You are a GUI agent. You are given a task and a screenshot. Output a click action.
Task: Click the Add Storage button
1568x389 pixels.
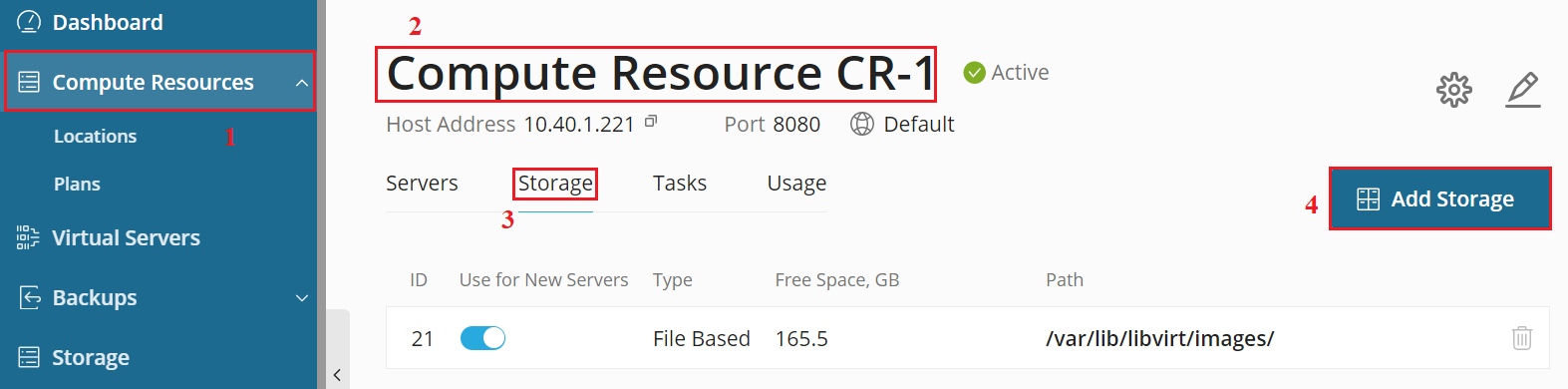[1440, 198]
